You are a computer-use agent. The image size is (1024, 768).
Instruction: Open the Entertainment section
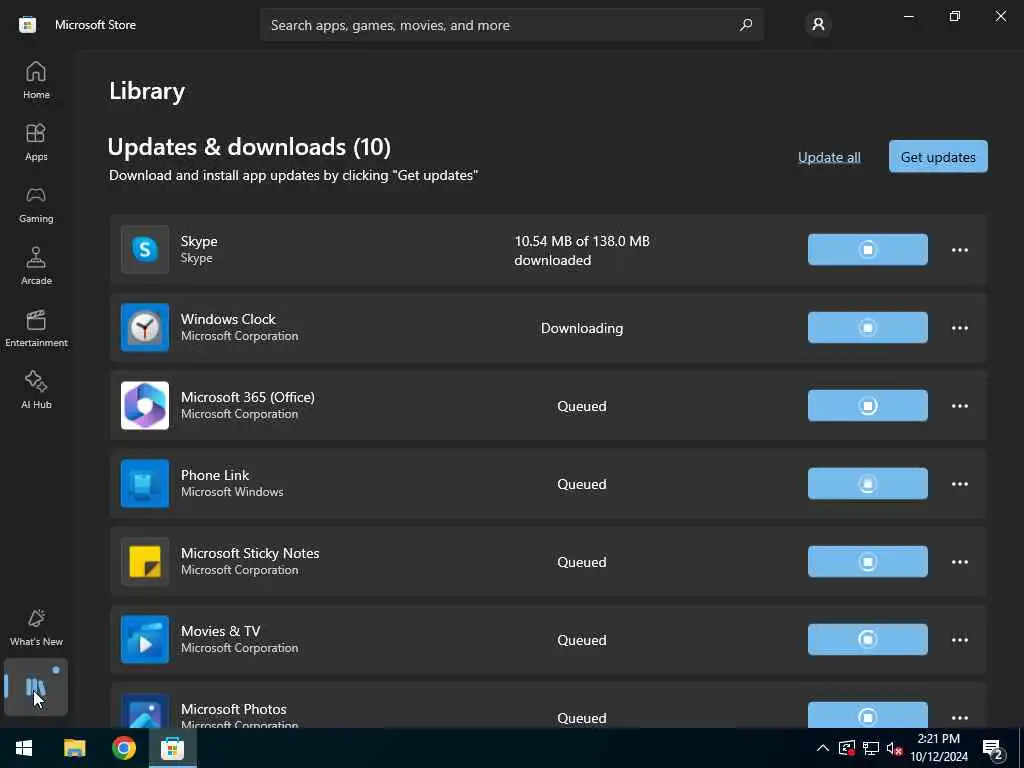click(x=36, y=328)
